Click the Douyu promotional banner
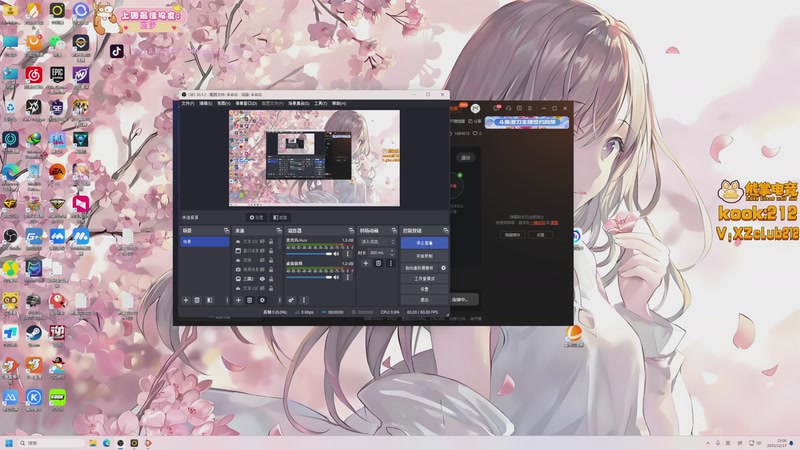The height and width of the screenshot is (450, 800). [527, 122]
